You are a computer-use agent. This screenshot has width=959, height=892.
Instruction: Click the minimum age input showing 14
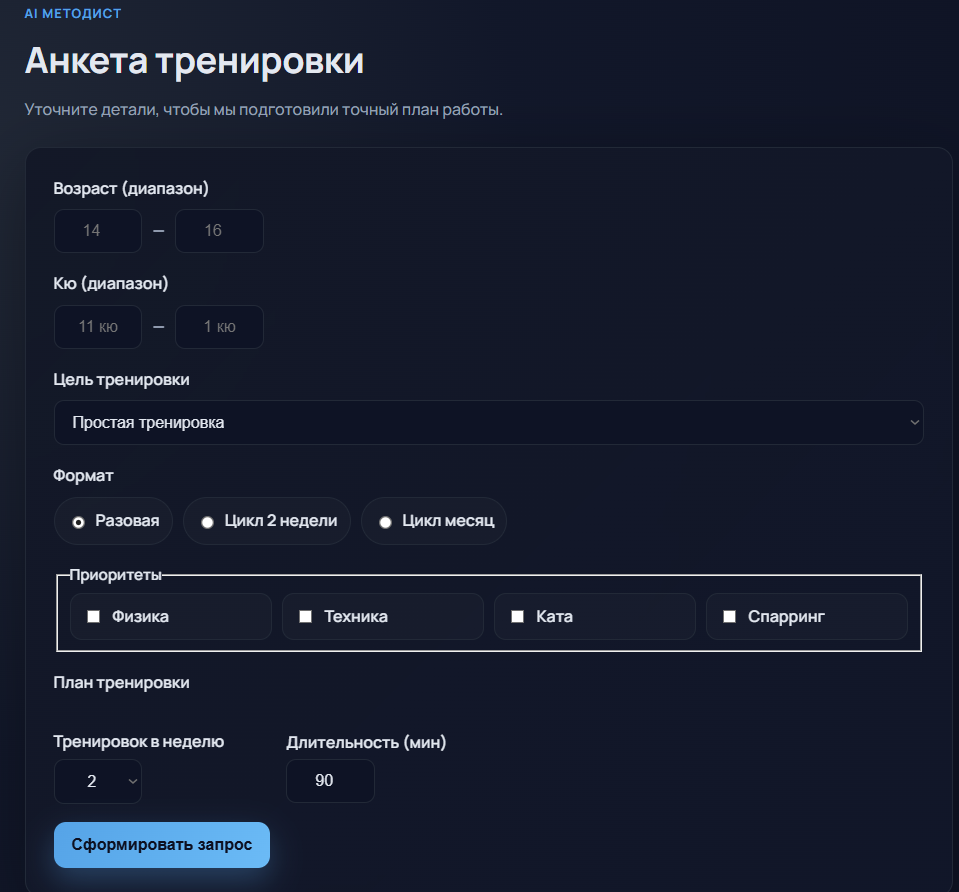pos(97,230)
